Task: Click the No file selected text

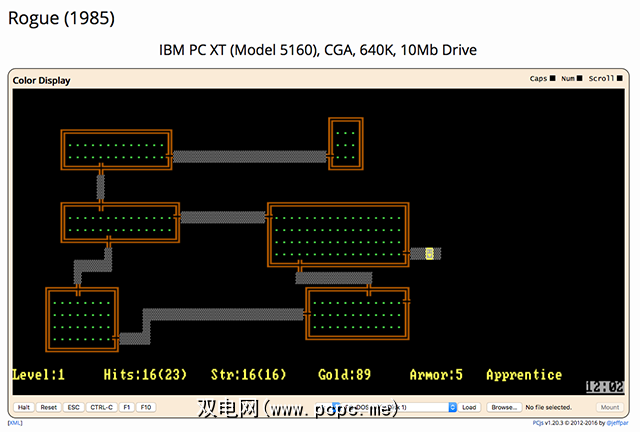Action: point(549,407)
